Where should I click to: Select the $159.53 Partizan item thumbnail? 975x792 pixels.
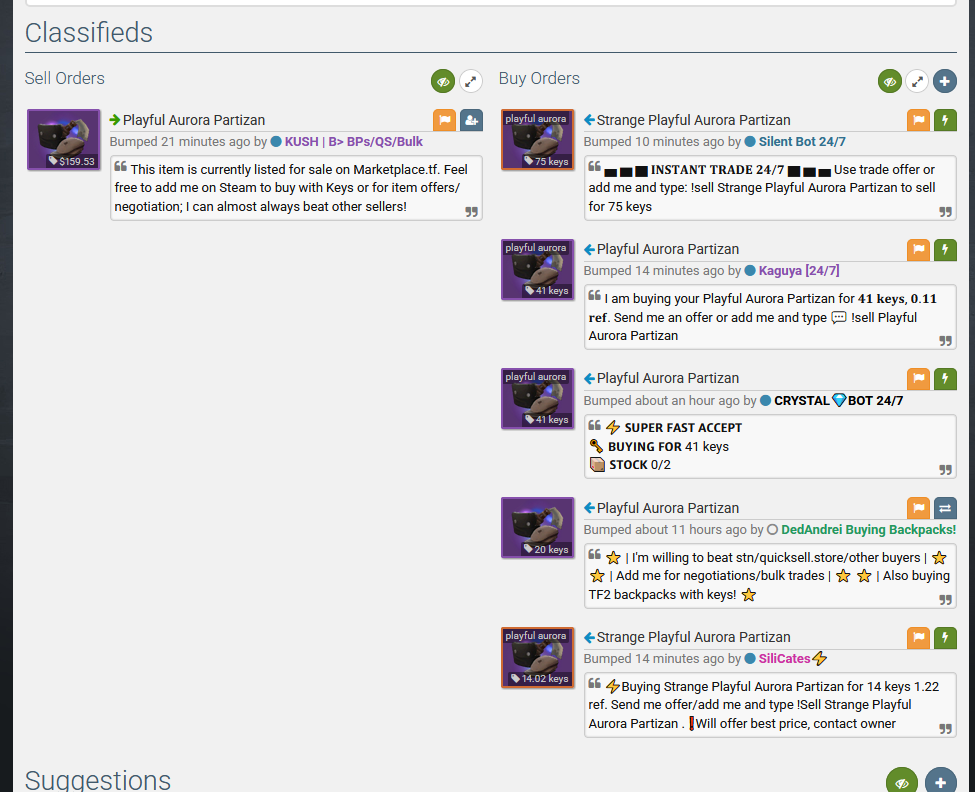63,140
